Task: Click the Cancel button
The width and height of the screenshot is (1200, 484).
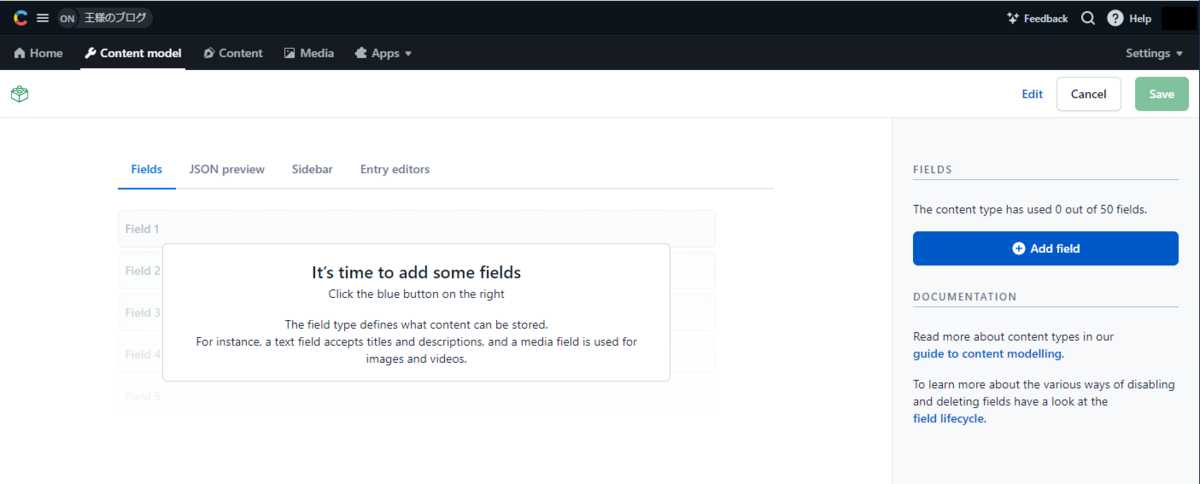Action: pos(1088,94)
